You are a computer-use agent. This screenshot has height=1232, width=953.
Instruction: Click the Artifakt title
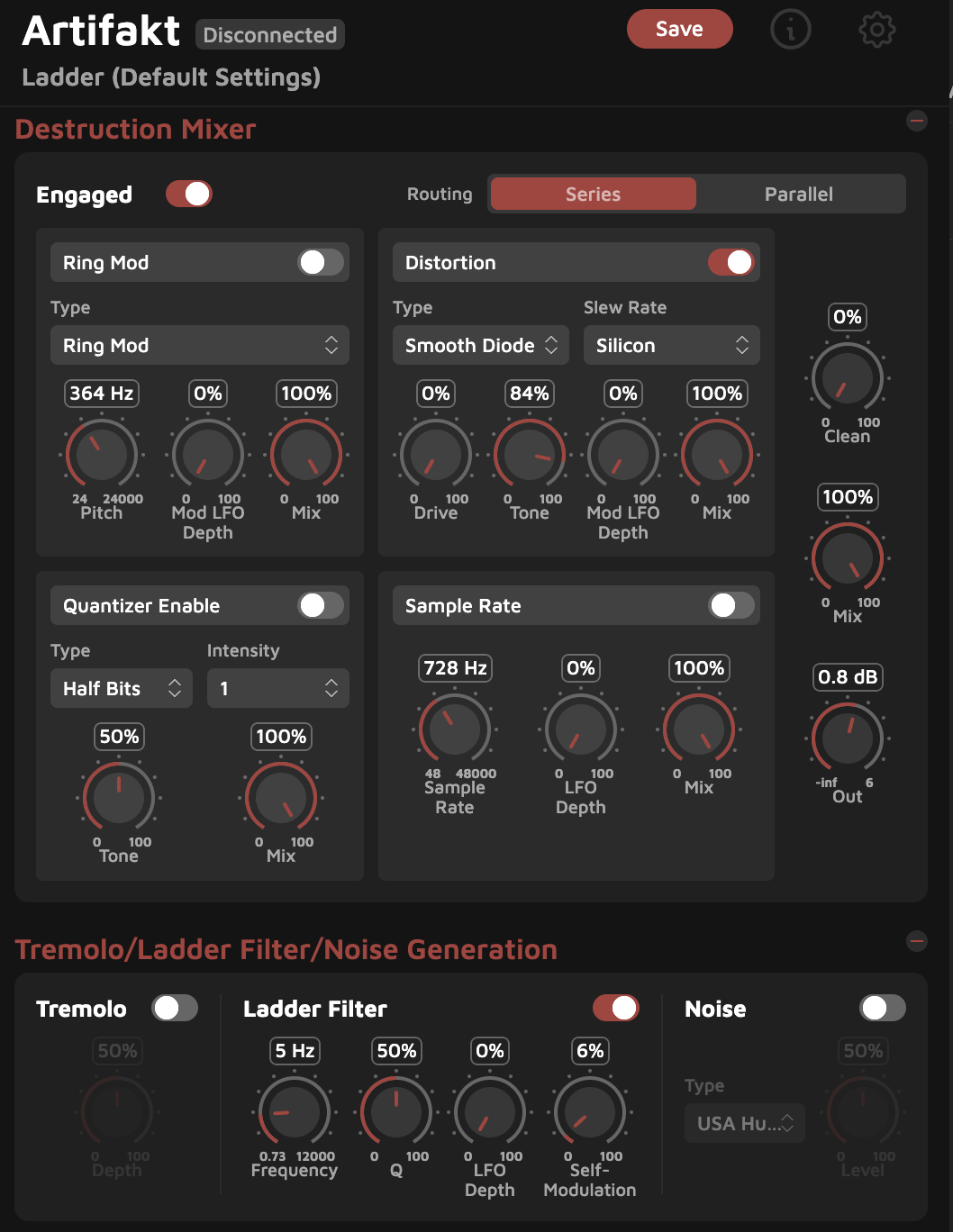(x=101, y=31)
